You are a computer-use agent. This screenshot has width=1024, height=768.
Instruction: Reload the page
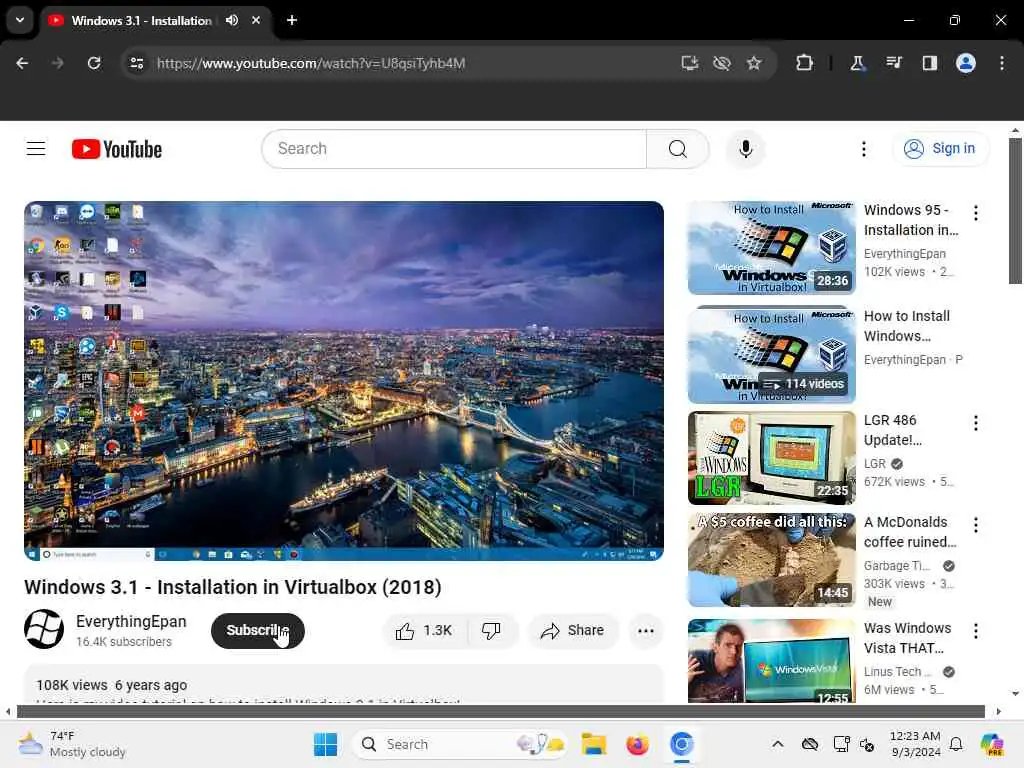click(94, 63)
